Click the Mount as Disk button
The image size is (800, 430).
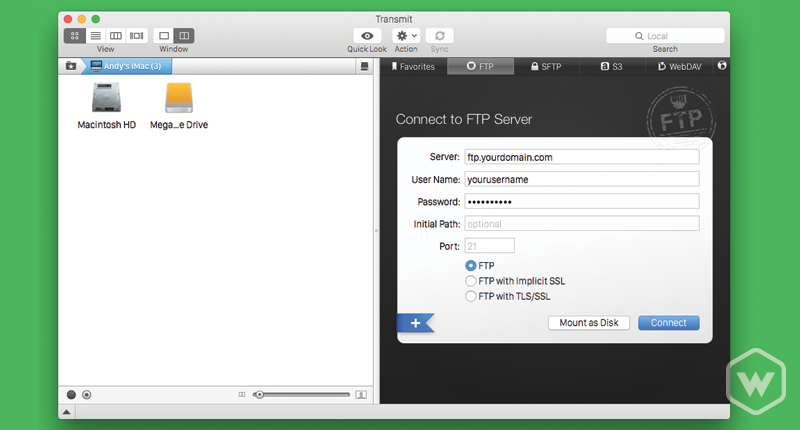pyautogui.click(x=589, y=323)
